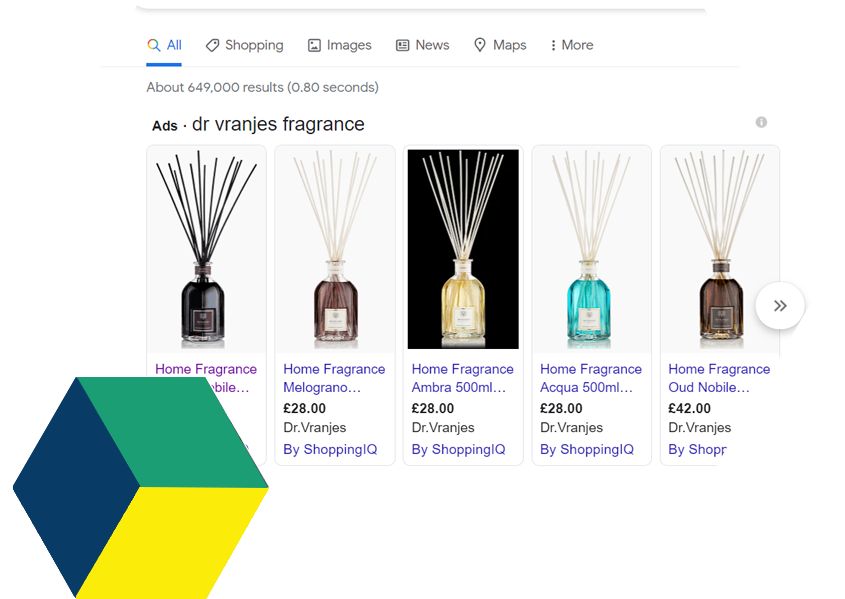Advance product carousel with double-arrow button

[x=780, y=305]
